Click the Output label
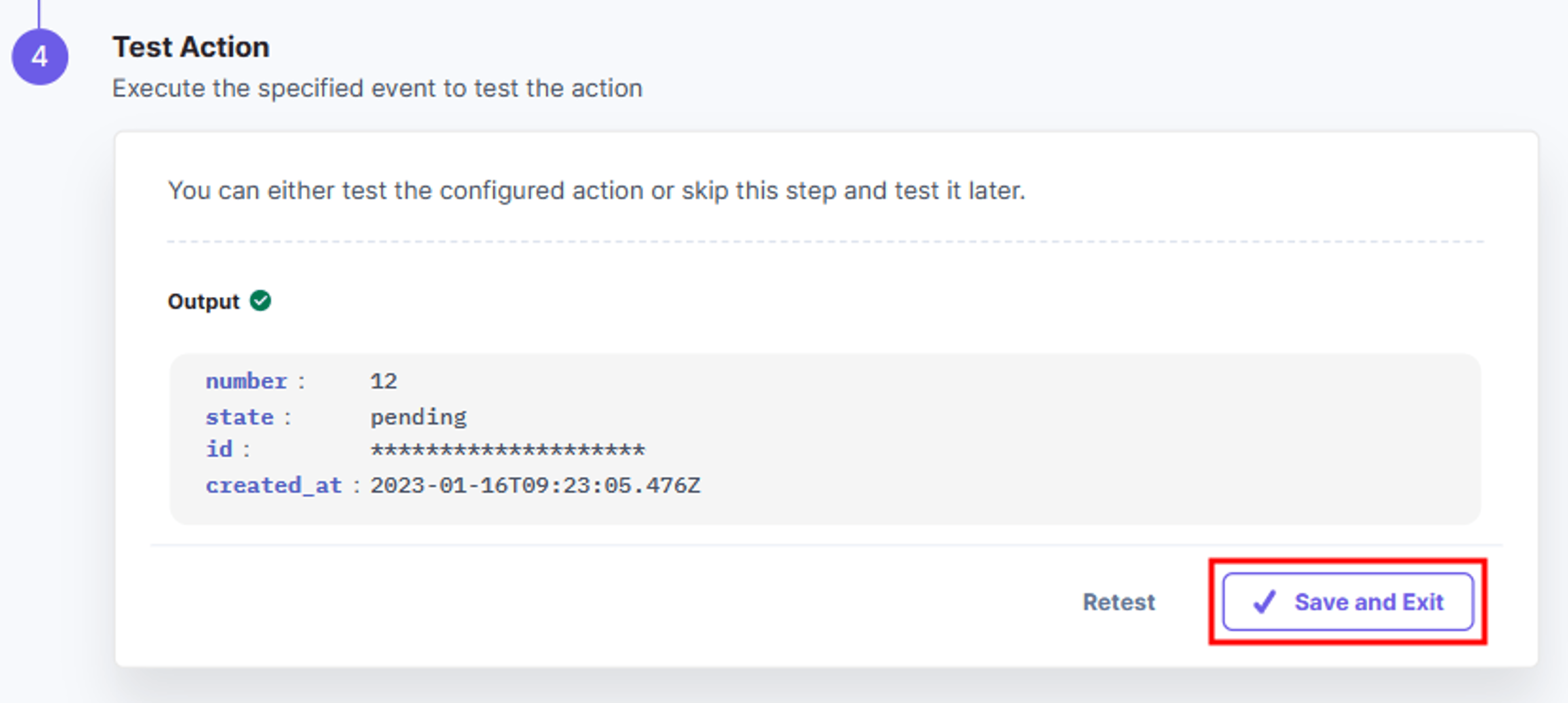Screen dimensions: 1568x703 click(x=204, y=301)
